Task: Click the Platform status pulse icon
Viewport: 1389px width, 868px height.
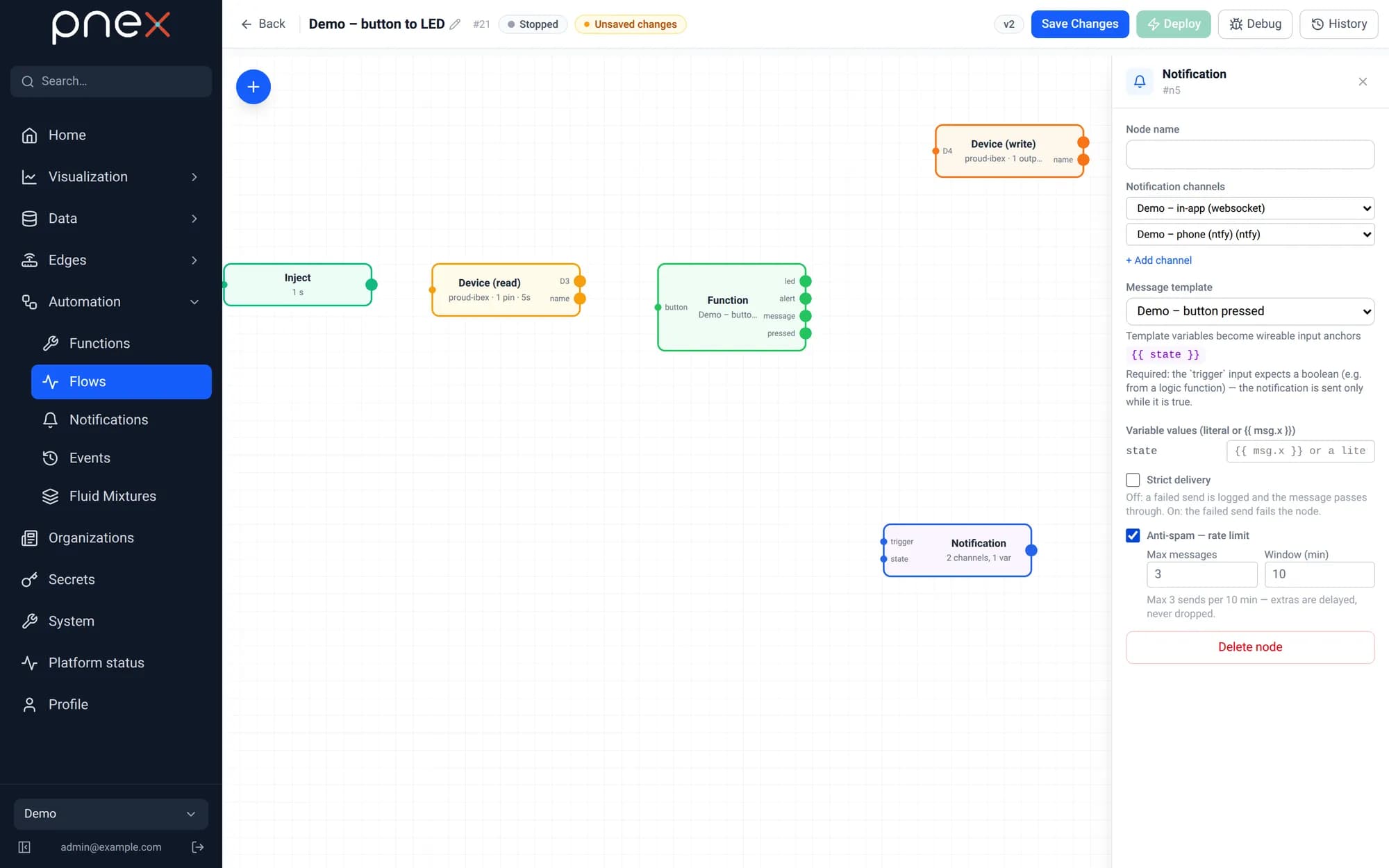Action: click(29, 663)
